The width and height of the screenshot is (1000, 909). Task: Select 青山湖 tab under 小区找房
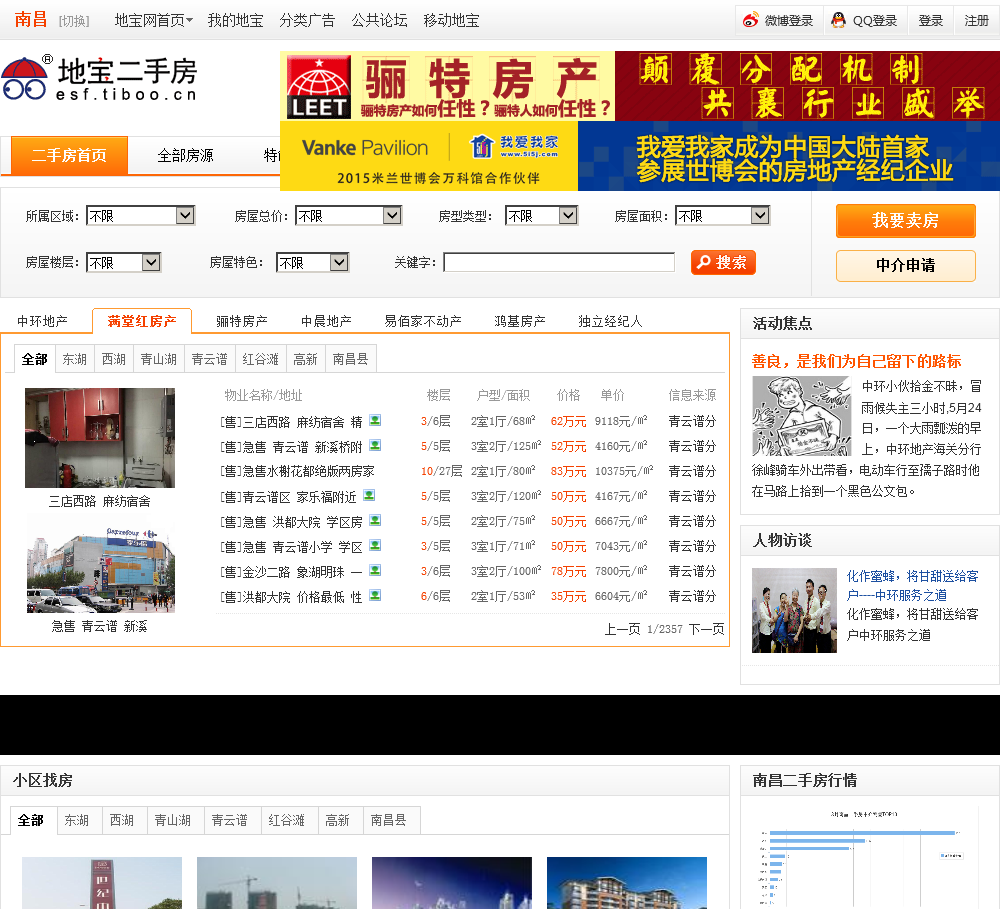tap(173, 820)
